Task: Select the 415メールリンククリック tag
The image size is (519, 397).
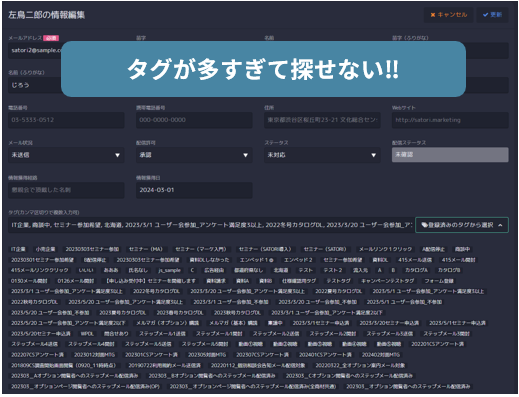Action: pos(40,270)
